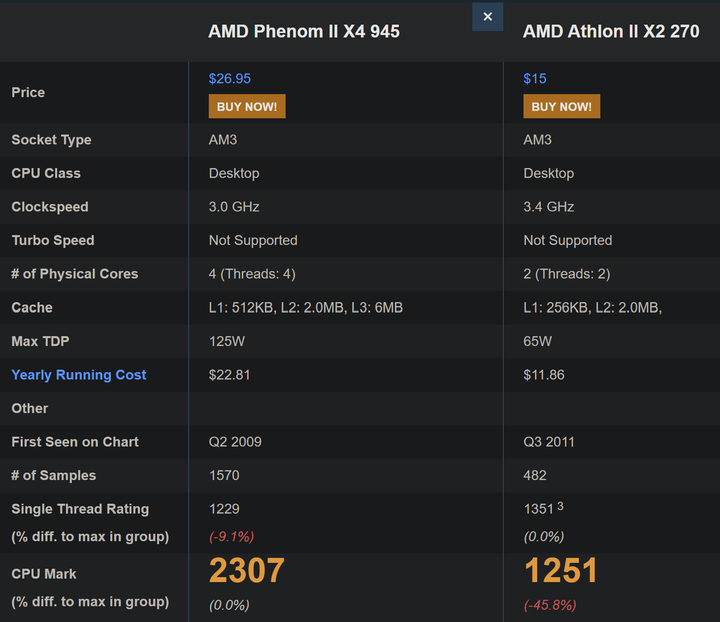Click the 1229 single thread rating
This screenshot has width=720, height=622.
224,509
